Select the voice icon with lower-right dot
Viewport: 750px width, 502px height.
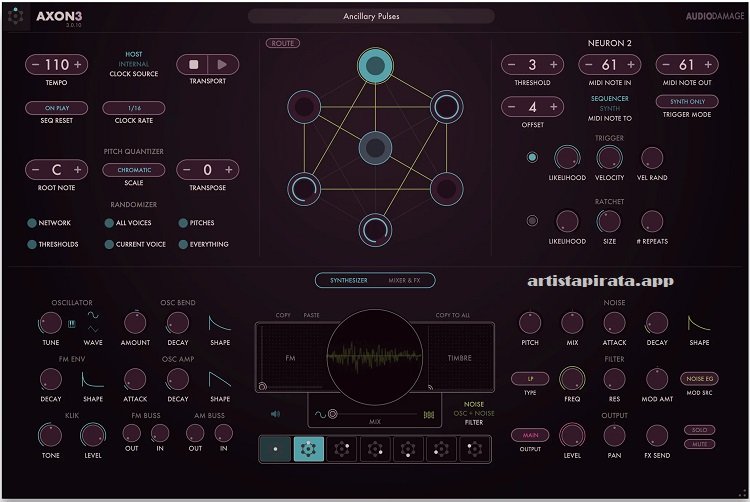pyautogui.click(x=375, y=449)
